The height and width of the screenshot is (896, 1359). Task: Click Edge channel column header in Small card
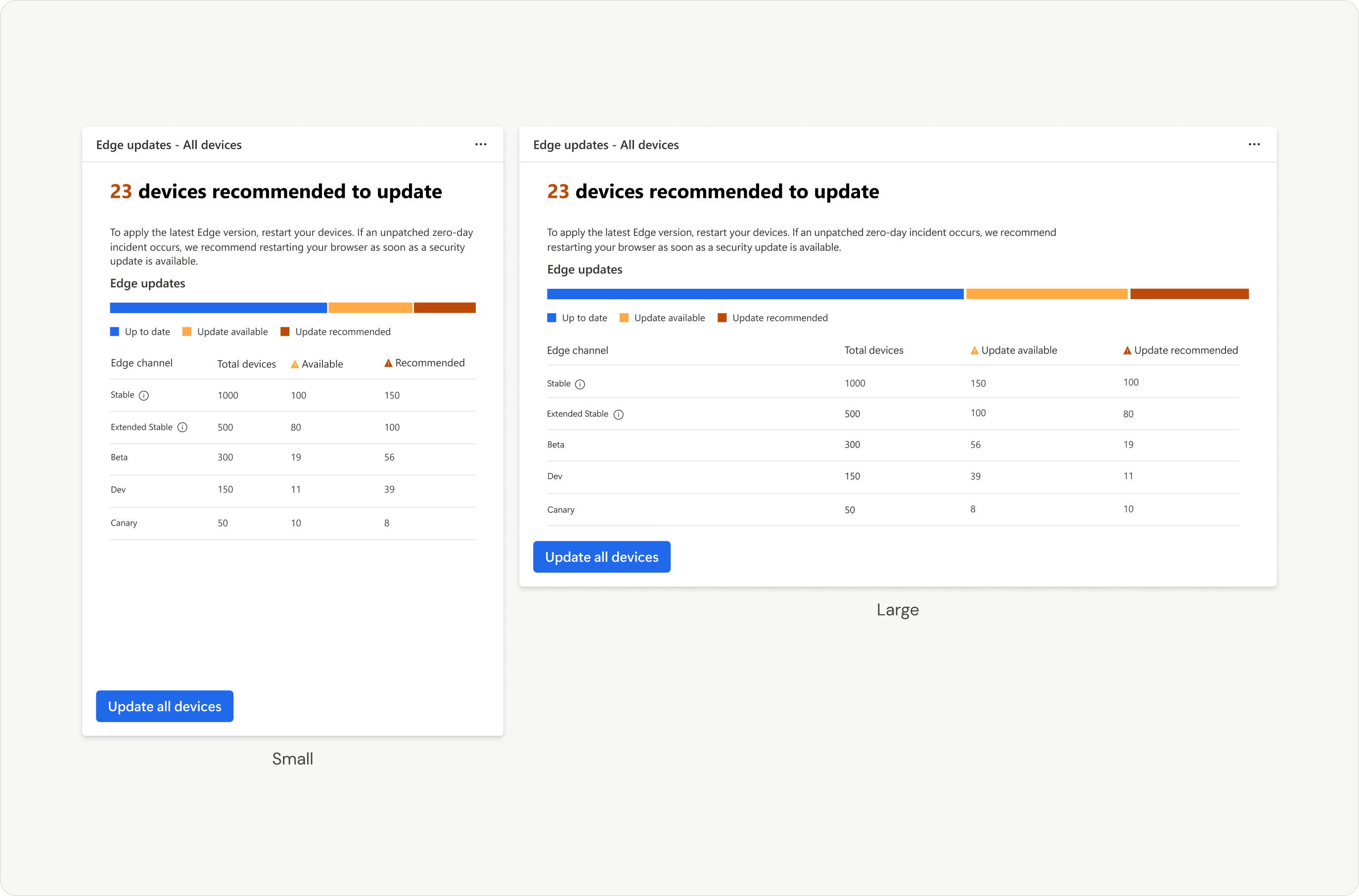tap(141, 363)
